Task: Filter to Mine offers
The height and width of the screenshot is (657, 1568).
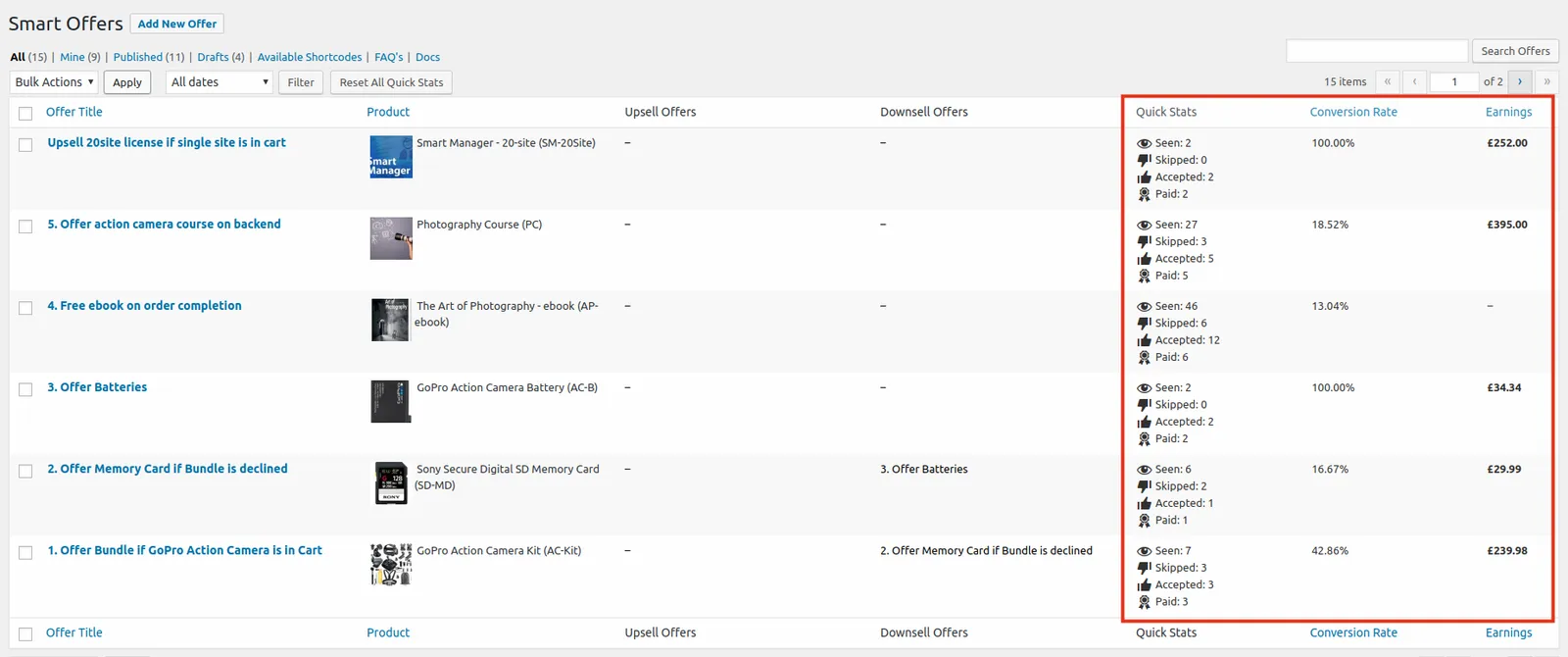Action: tap(73, 57)
